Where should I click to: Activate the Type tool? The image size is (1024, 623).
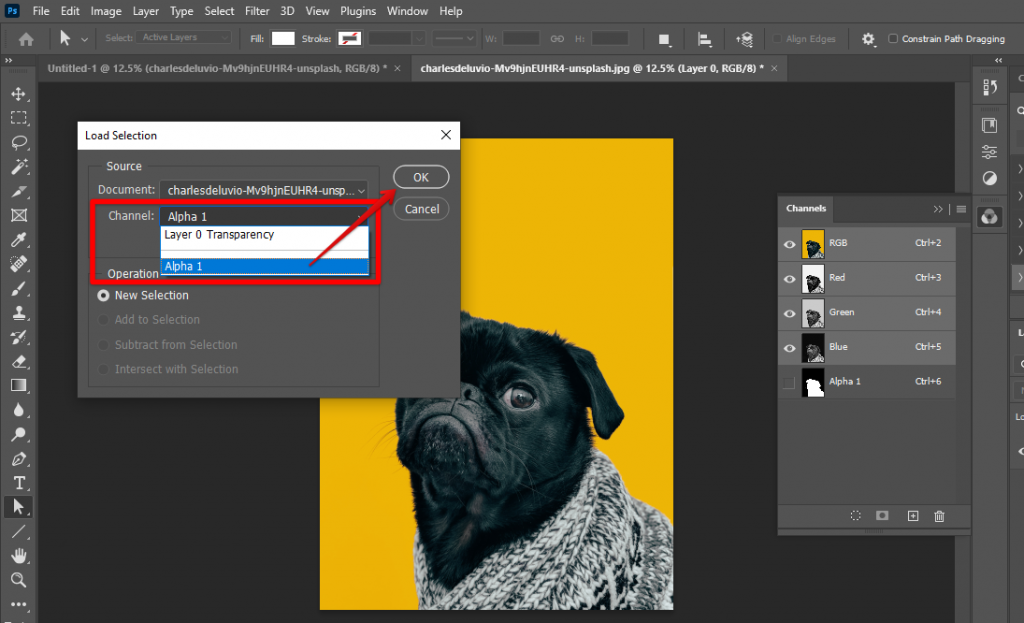coord(18,483)
